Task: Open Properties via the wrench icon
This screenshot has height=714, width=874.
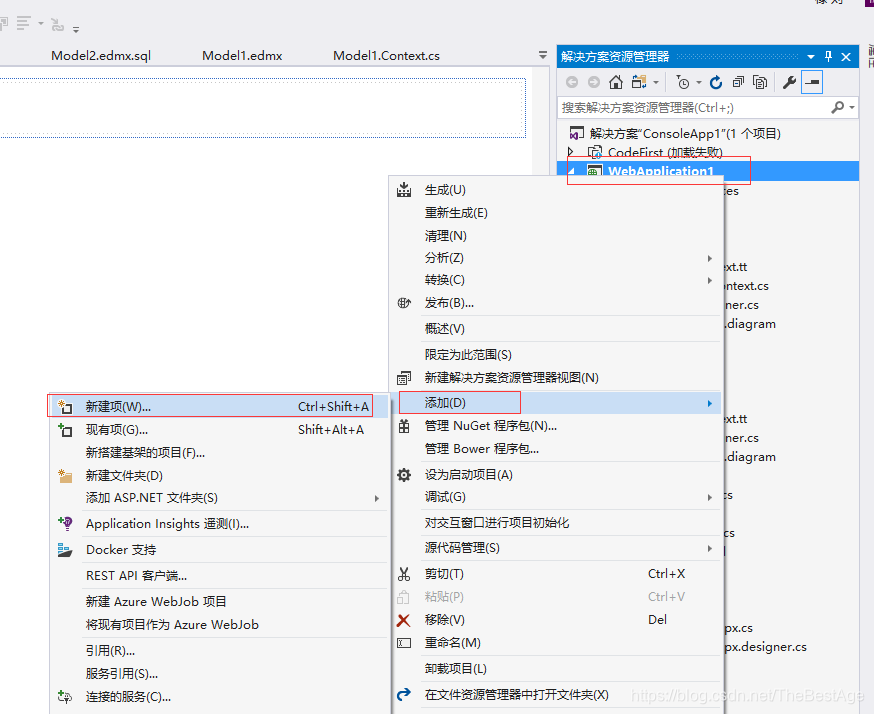Action: pyautogui.click(x=789, y=82)
